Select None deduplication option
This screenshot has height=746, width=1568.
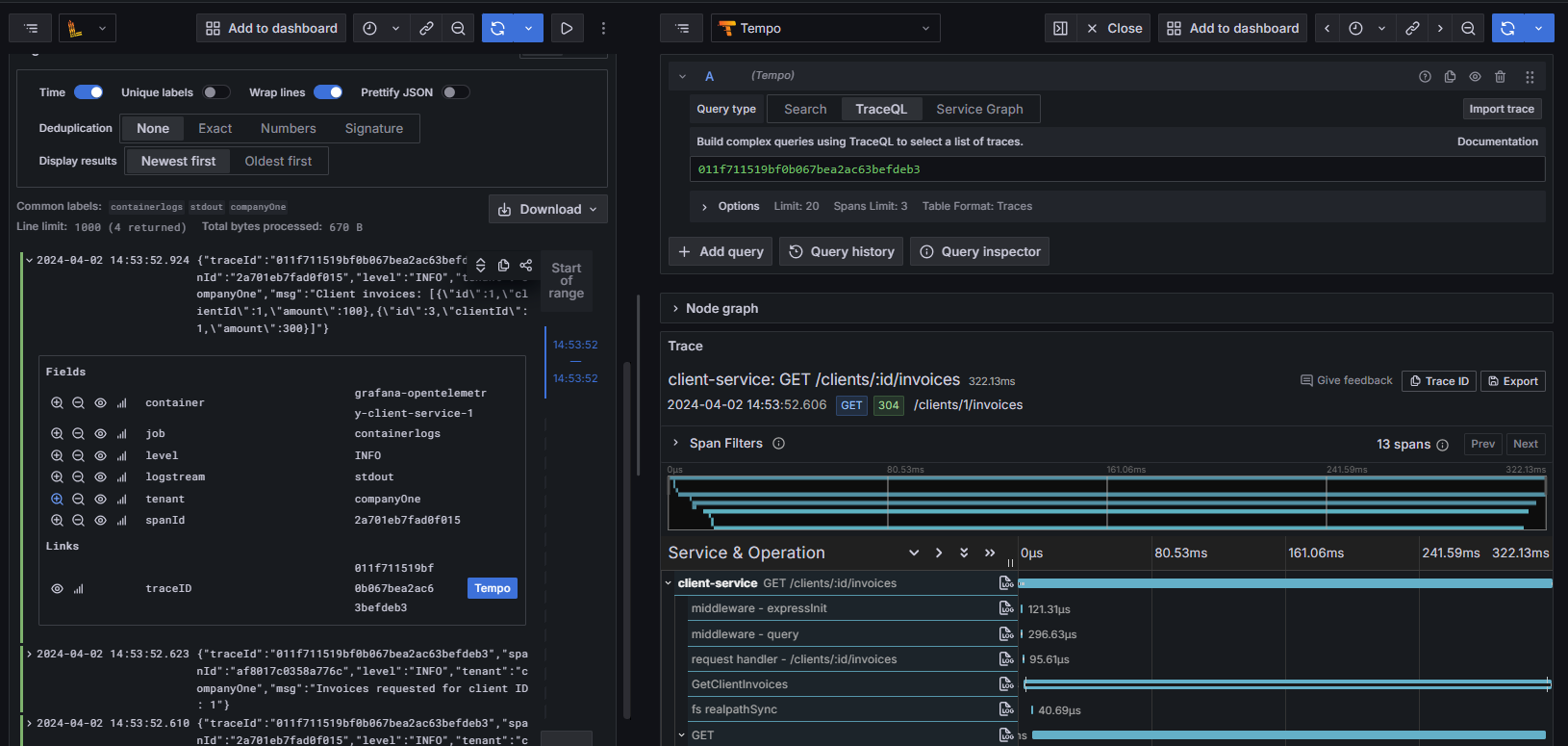pyautogui.click(x=153, y=128)
